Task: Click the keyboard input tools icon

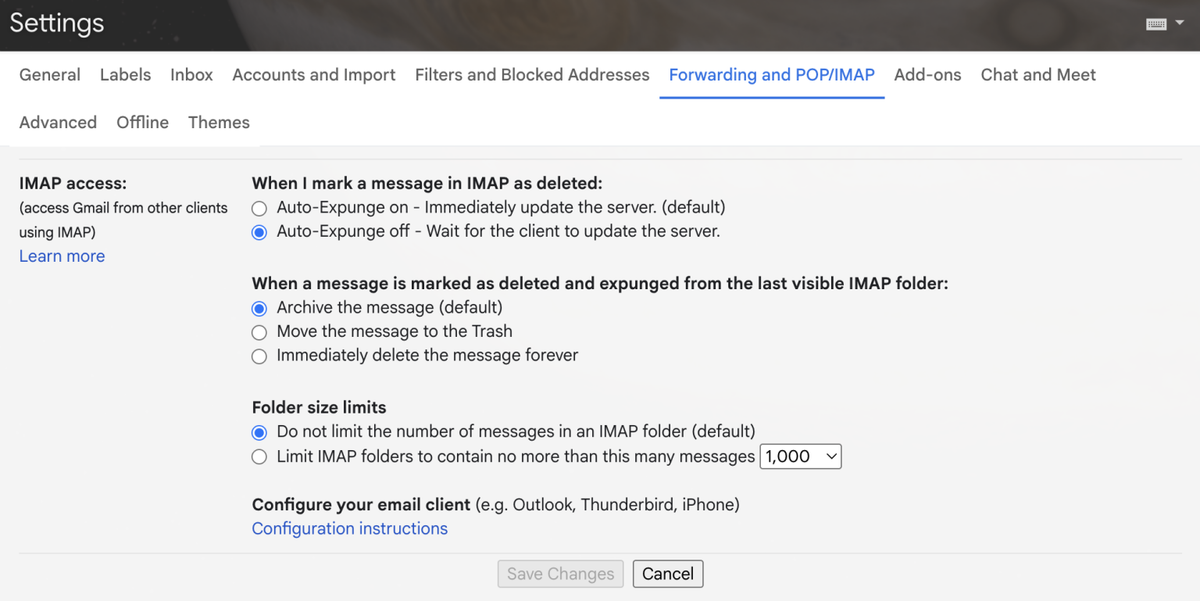Action: pos(1156,24)
